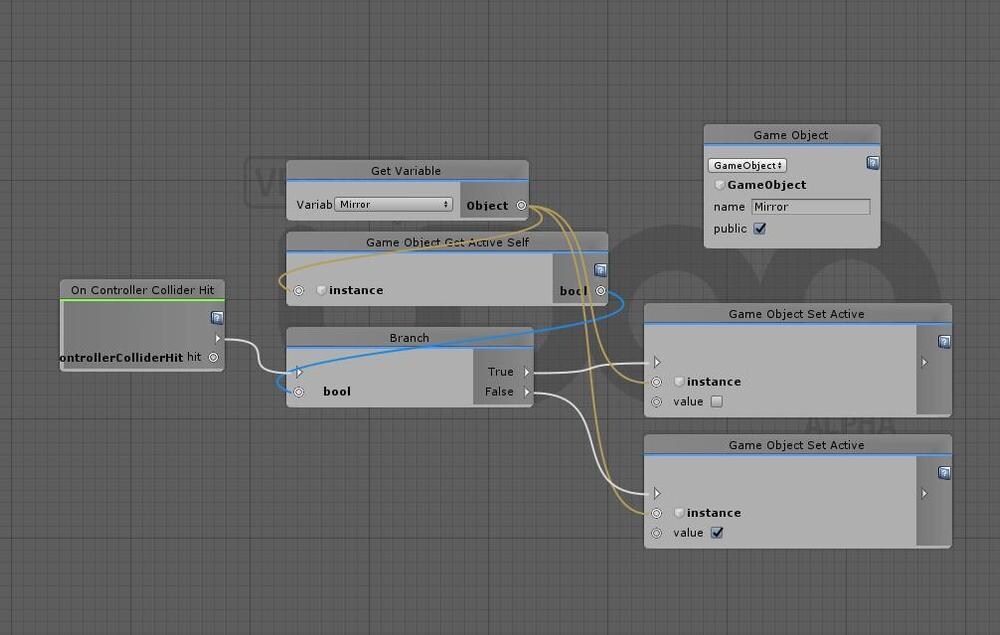Click the GameObject bold label in Game Object node
Image resolution: width=1000 pixels, height=635 pixels.
click(767, 185)
